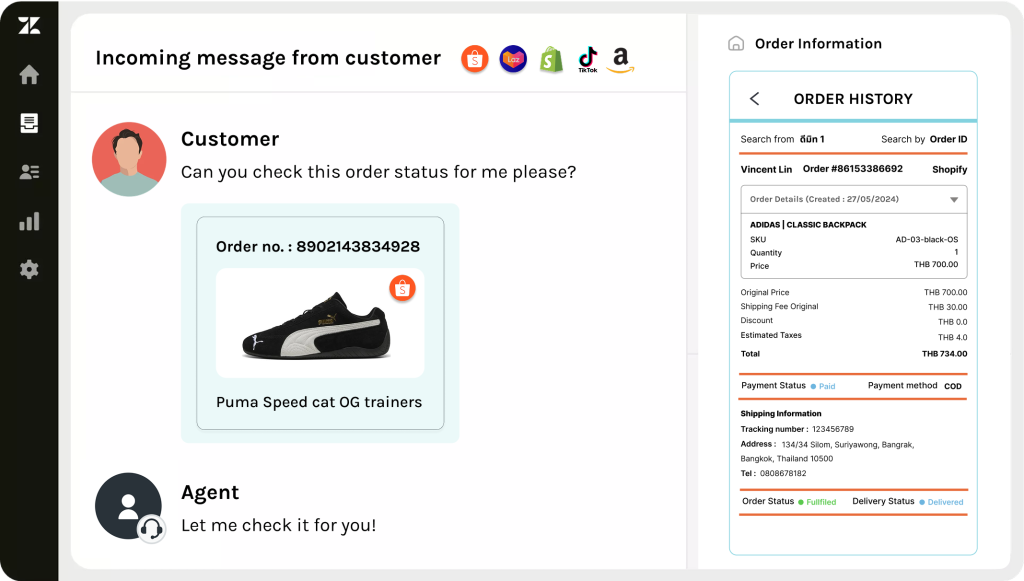Click the Total amount THB 734.00

pos(944,354)
